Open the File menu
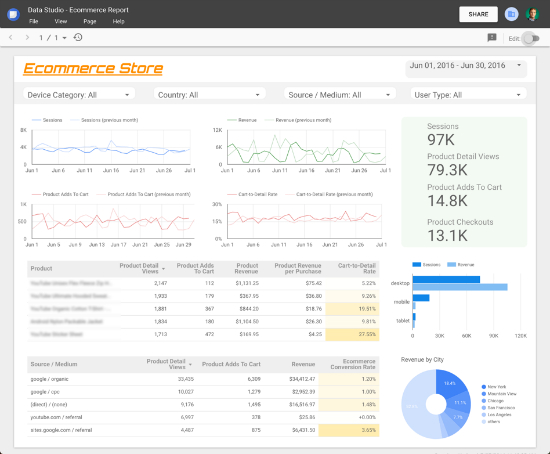550x454 pixels. [x=34, y=21]
